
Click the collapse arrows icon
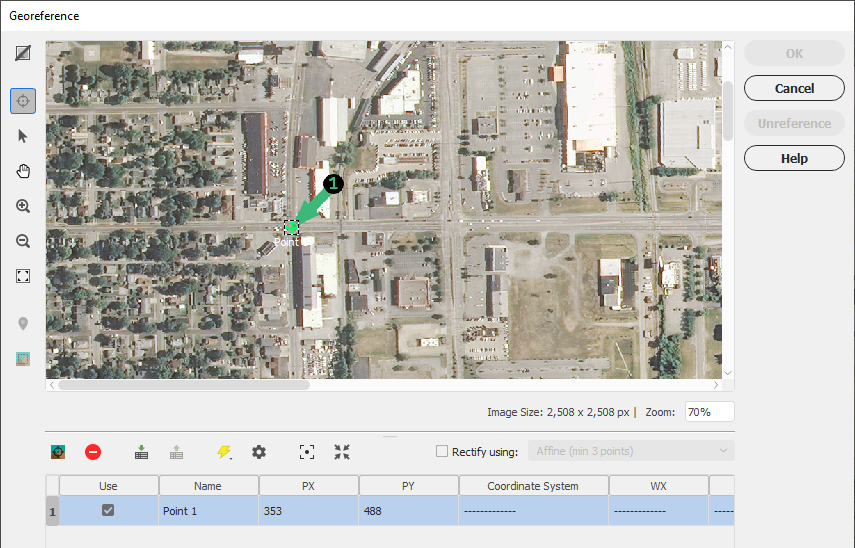(x=342, y=452)
